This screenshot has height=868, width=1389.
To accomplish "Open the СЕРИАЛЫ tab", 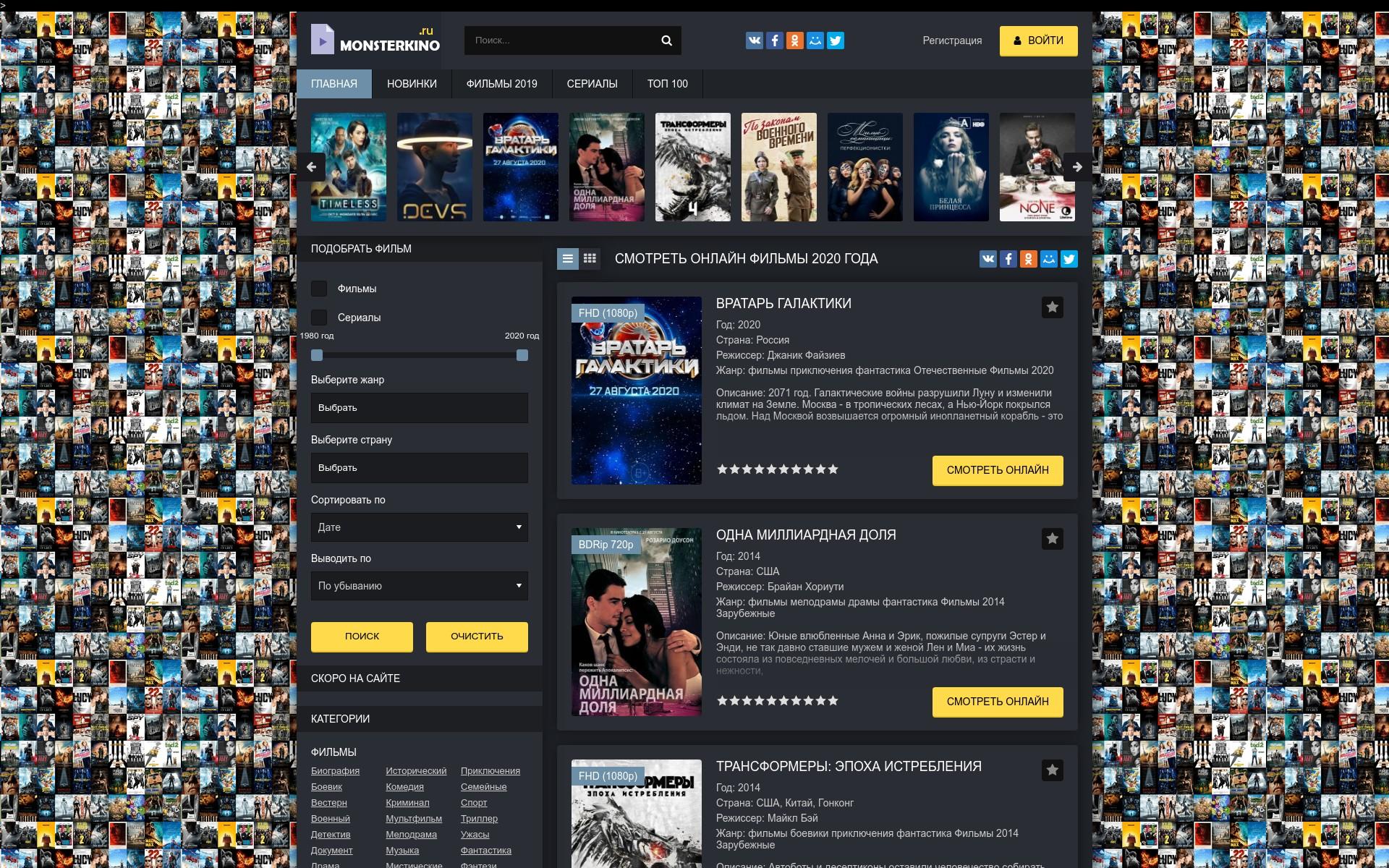I will [592, 84].
